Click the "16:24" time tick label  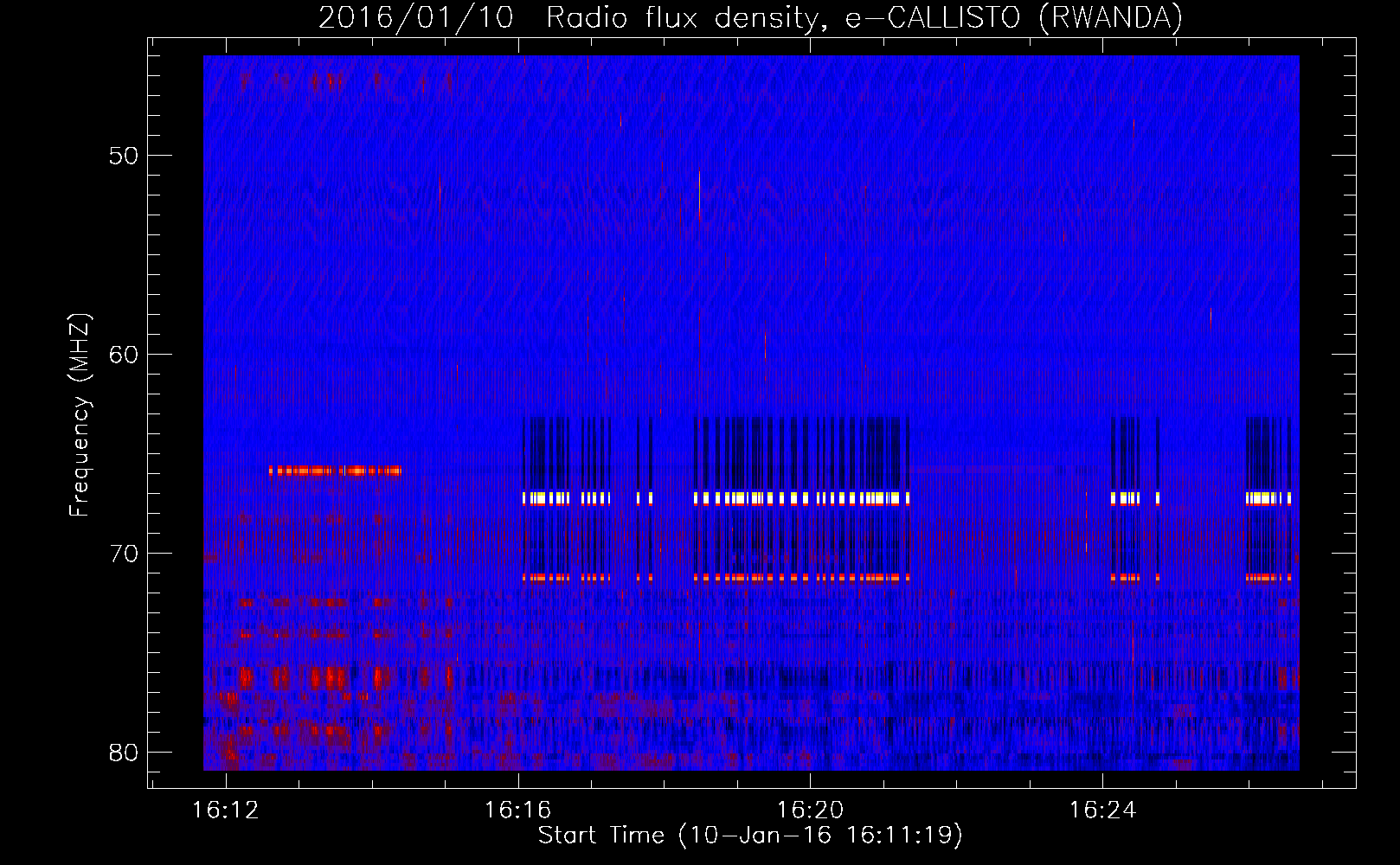pyautogui.click(x=1102, y=810)
